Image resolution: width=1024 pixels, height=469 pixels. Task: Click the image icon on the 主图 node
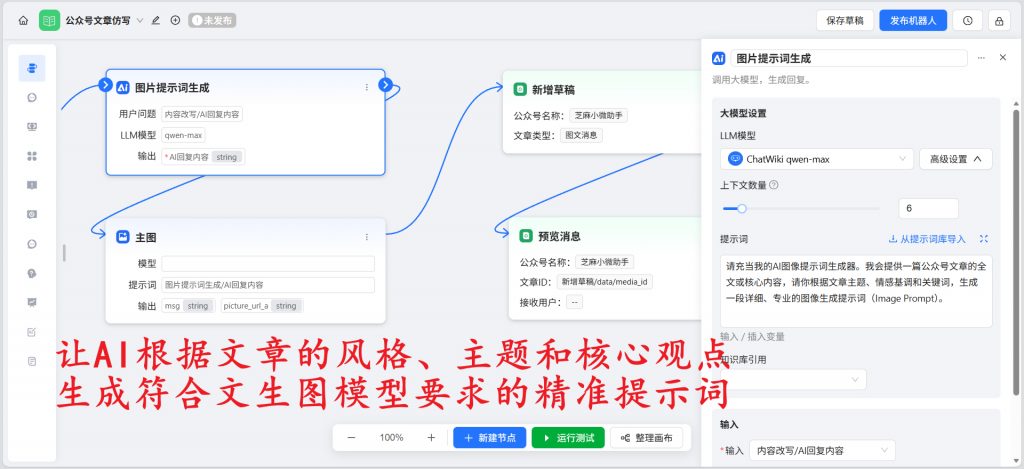123,237
